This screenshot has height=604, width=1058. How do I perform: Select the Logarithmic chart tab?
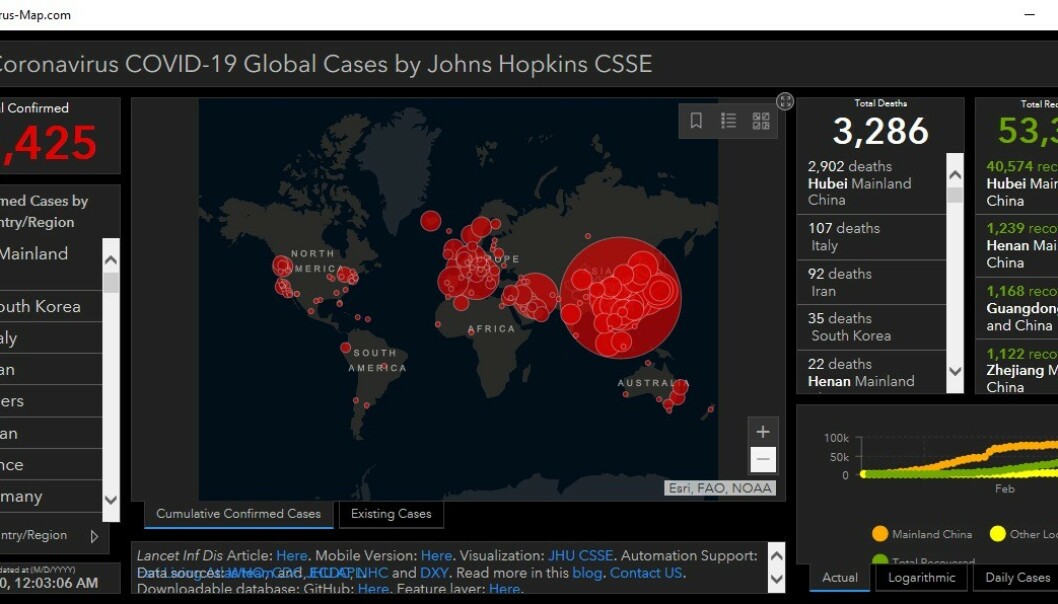pos(922,578)
